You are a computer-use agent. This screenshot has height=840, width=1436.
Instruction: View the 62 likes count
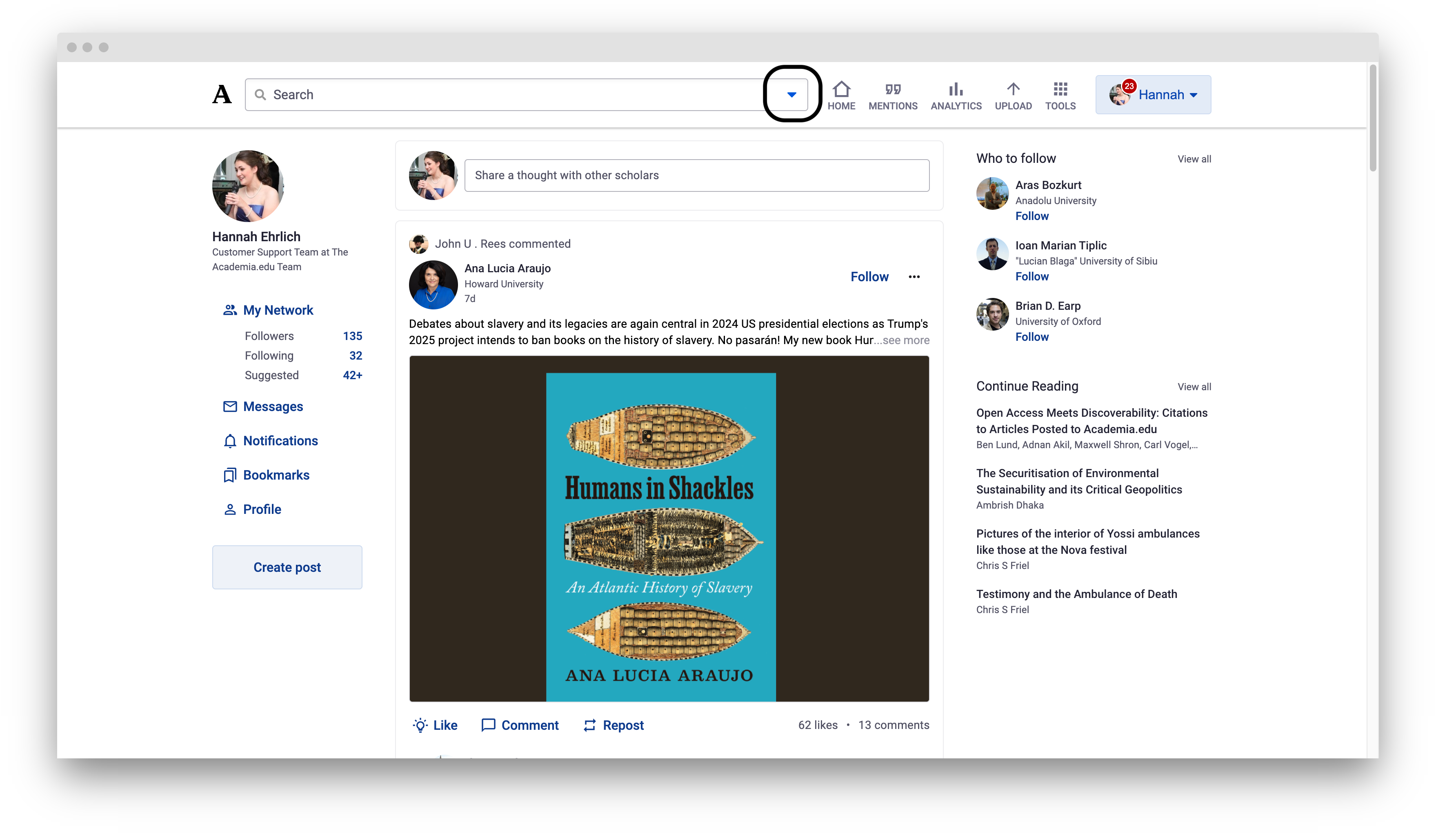pos(818,725)
